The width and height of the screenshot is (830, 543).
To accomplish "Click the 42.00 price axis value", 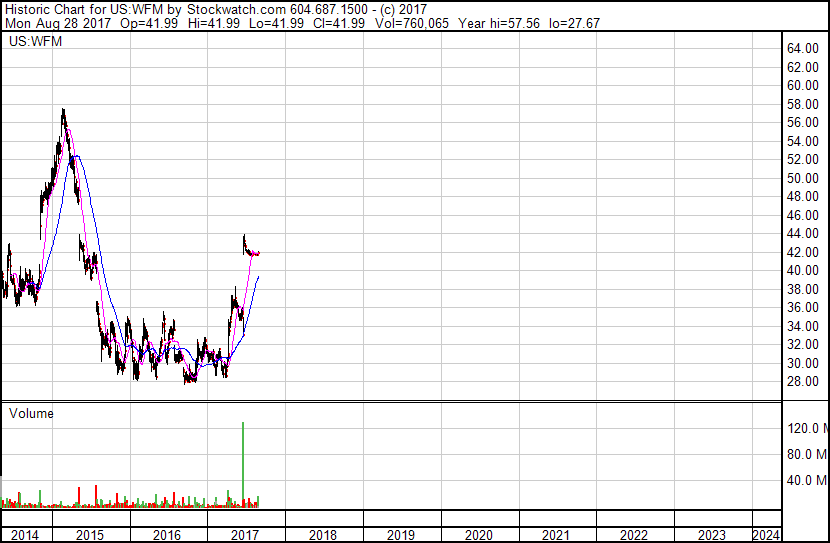I will pyautogui.click(x=803, y=252).
